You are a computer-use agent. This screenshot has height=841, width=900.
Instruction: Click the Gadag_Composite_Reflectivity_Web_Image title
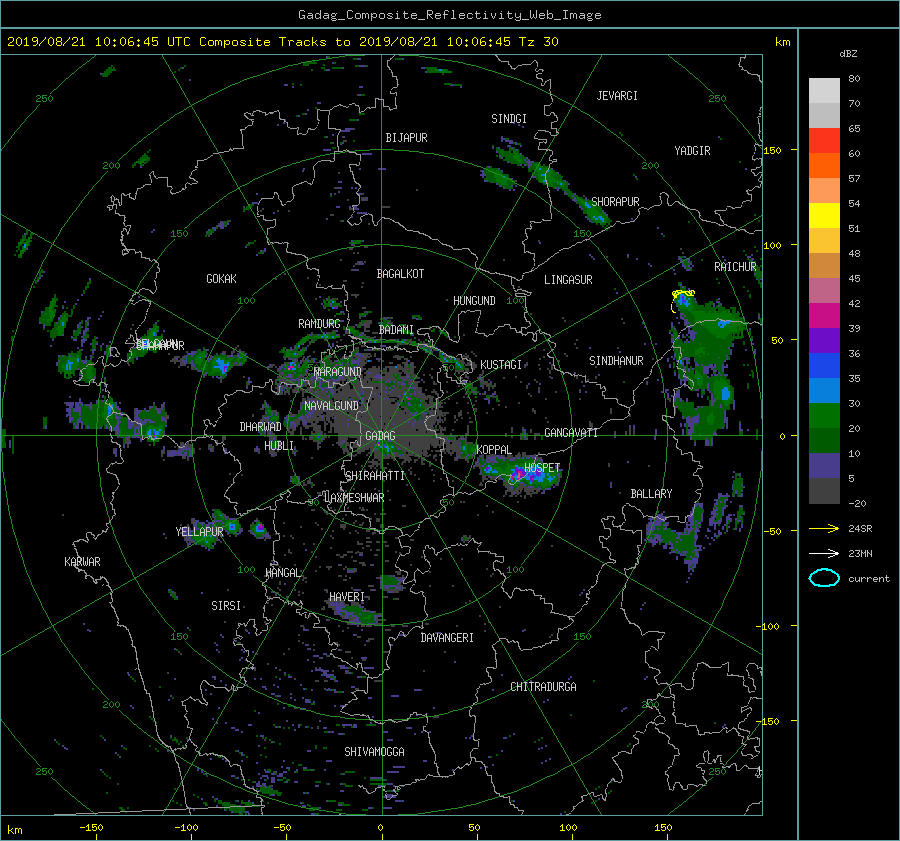click(449, 15)
